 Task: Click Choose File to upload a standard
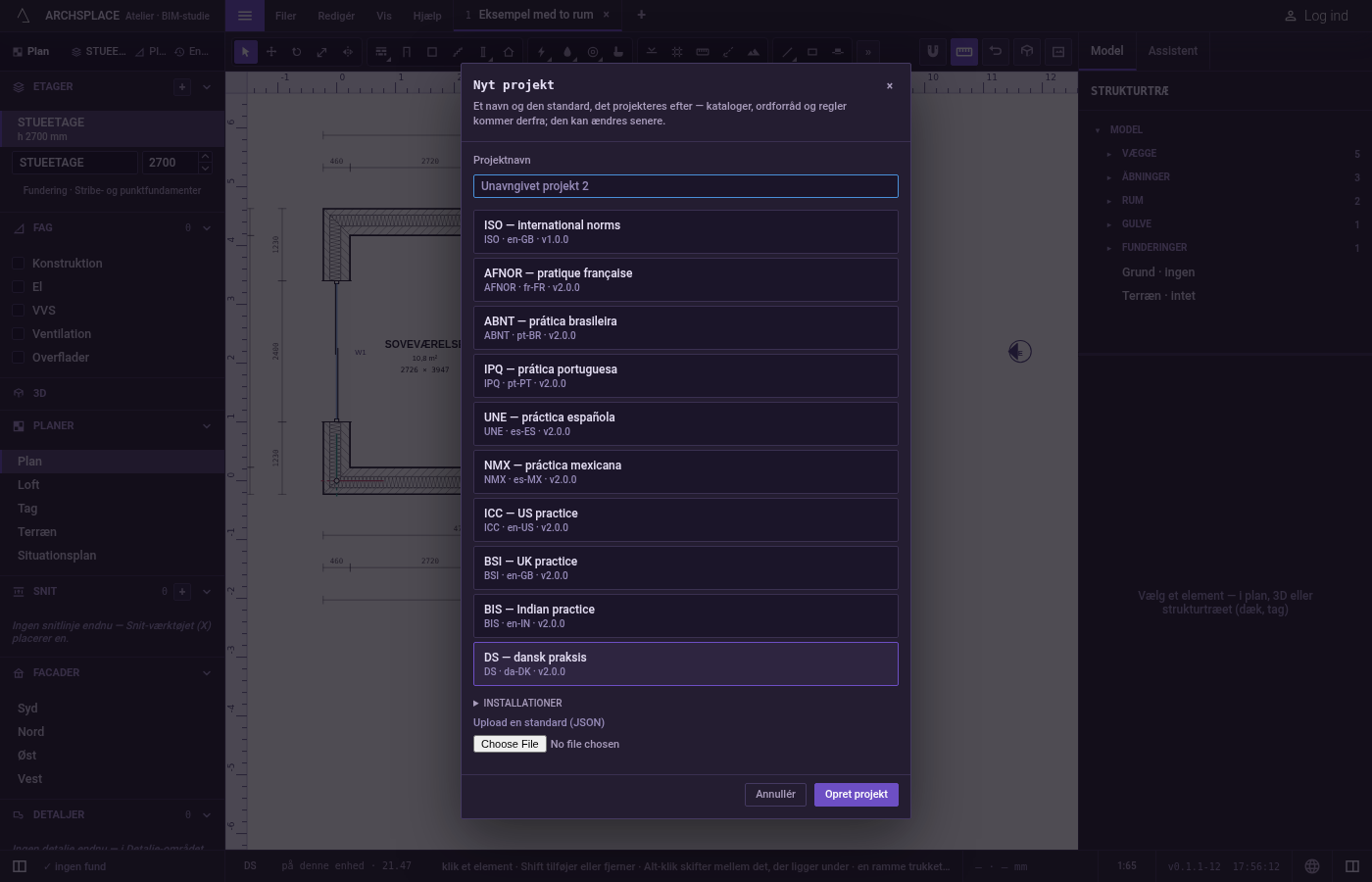point(510,744)
